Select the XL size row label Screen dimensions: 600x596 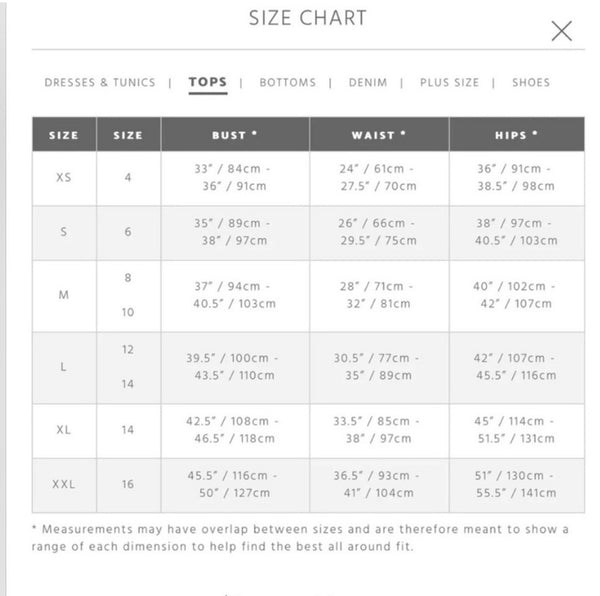[x=64, y=430]
